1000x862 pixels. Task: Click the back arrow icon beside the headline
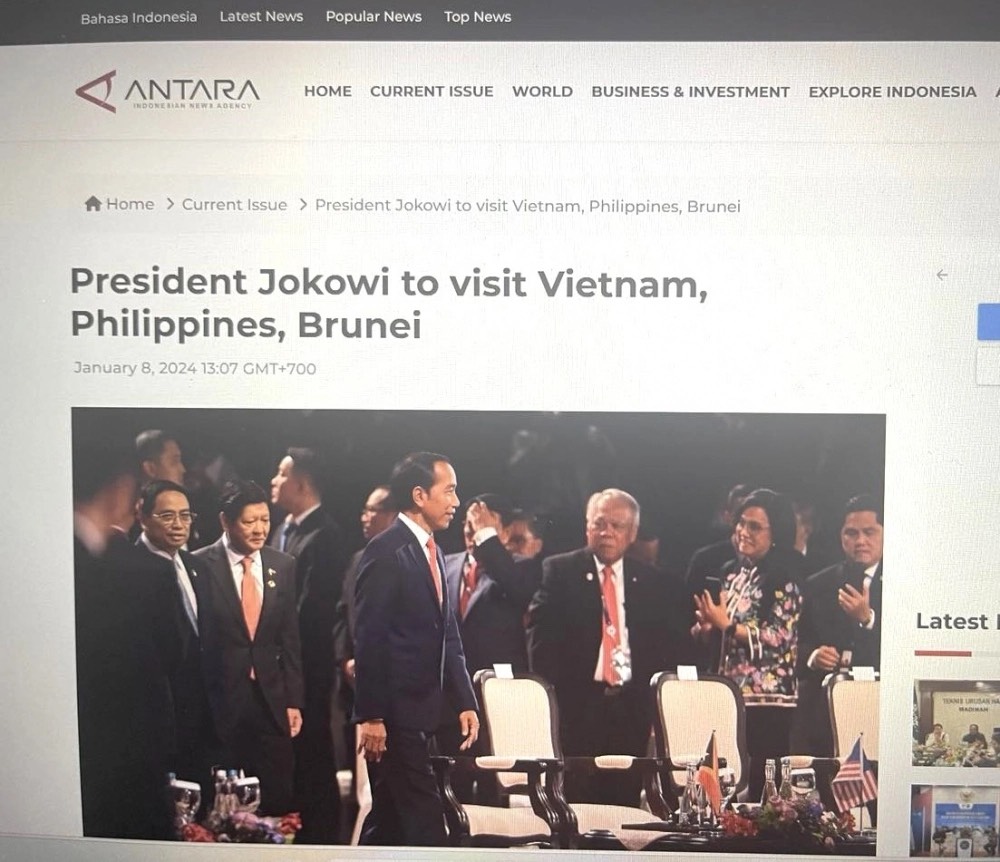point(941,275)
